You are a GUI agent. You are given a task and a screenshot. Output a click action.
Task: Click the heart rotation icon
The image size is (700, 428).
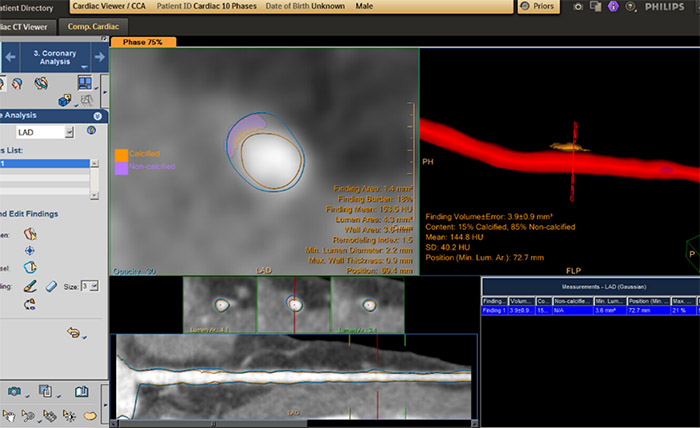[41, 83]
